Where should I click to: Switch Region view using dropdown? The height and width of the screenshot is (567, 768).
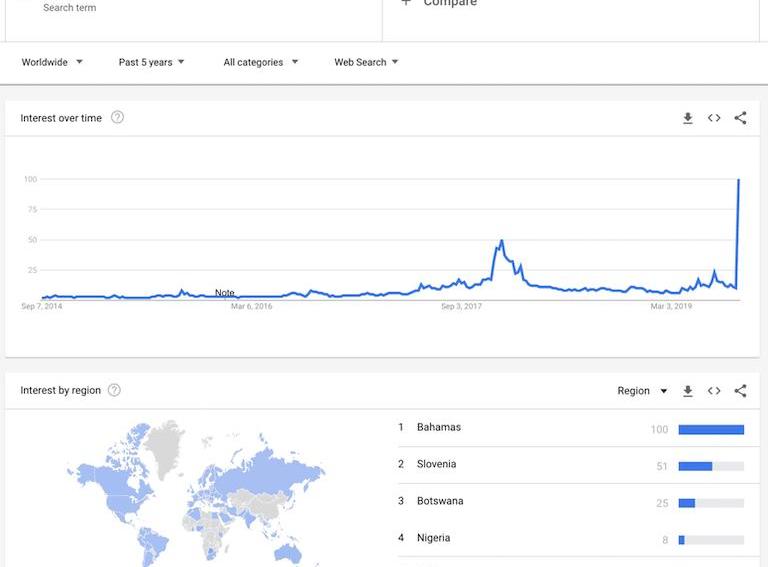pyautogui.click(x=642, y=391)
